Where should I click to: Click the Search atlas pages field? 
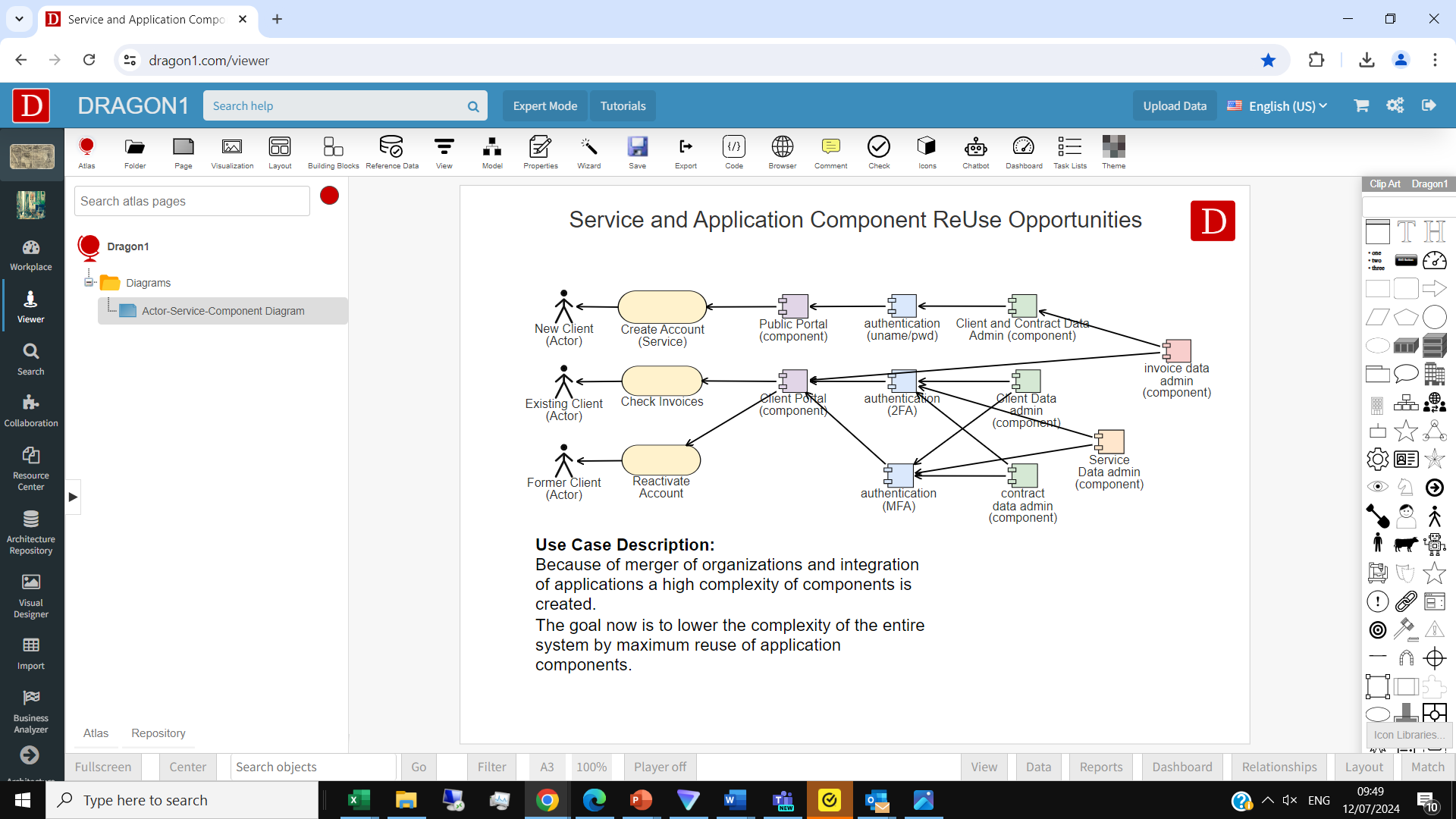coord(193,201)
